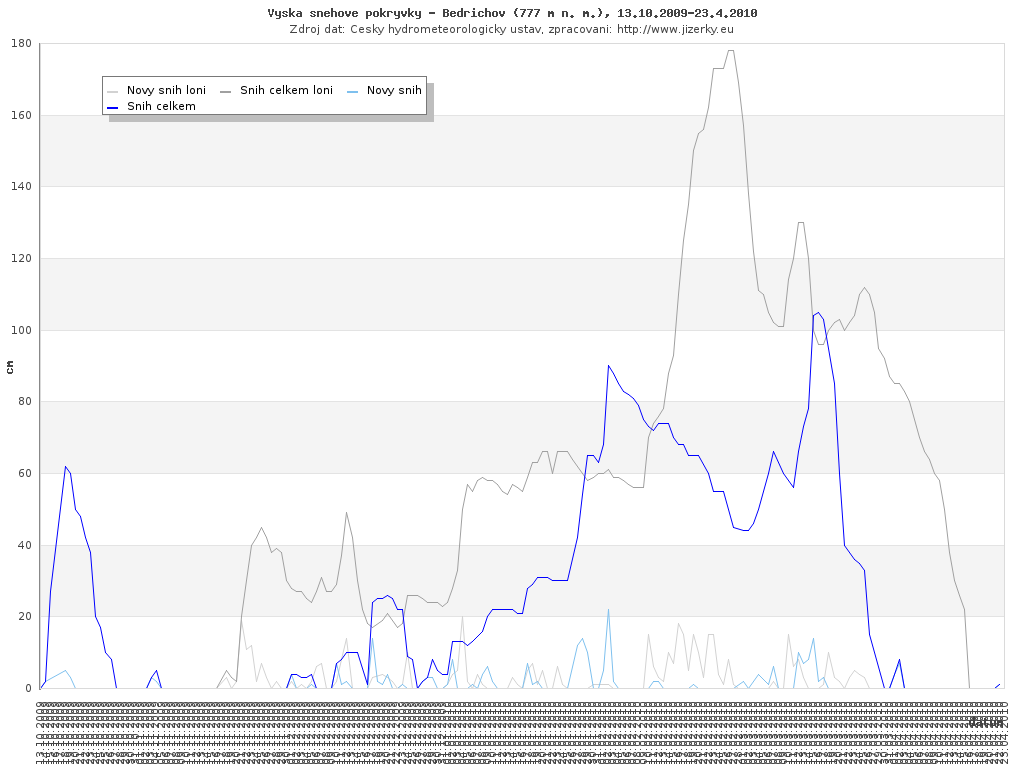Click the 'cm' y-axis unit label
This screenshot has width=1024, height=768.
(10, 367)
